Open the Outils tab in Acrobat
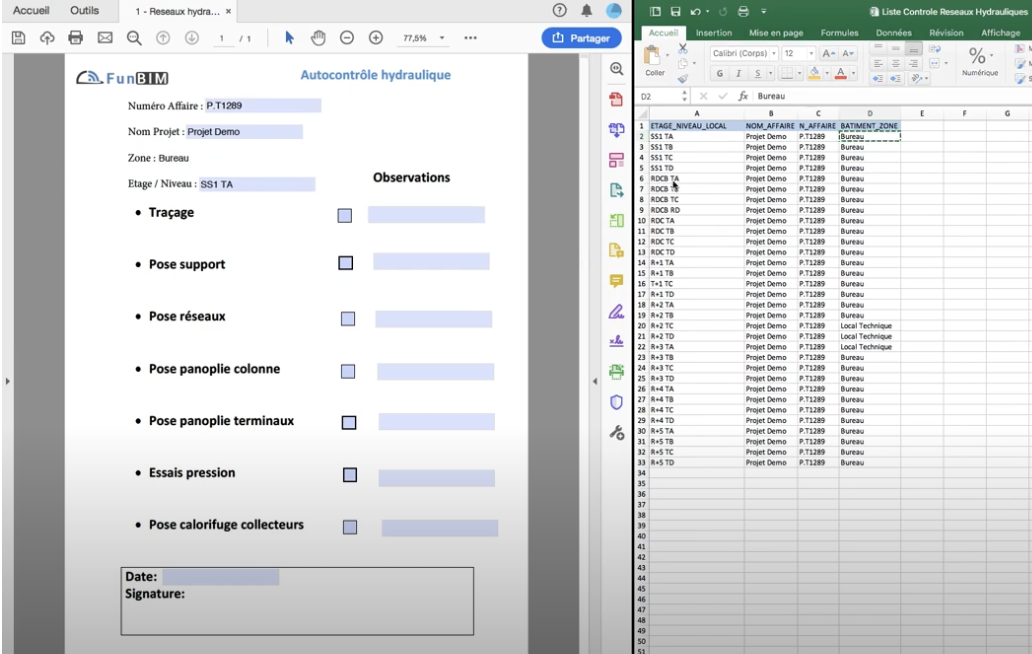 [x=84, y=11]
